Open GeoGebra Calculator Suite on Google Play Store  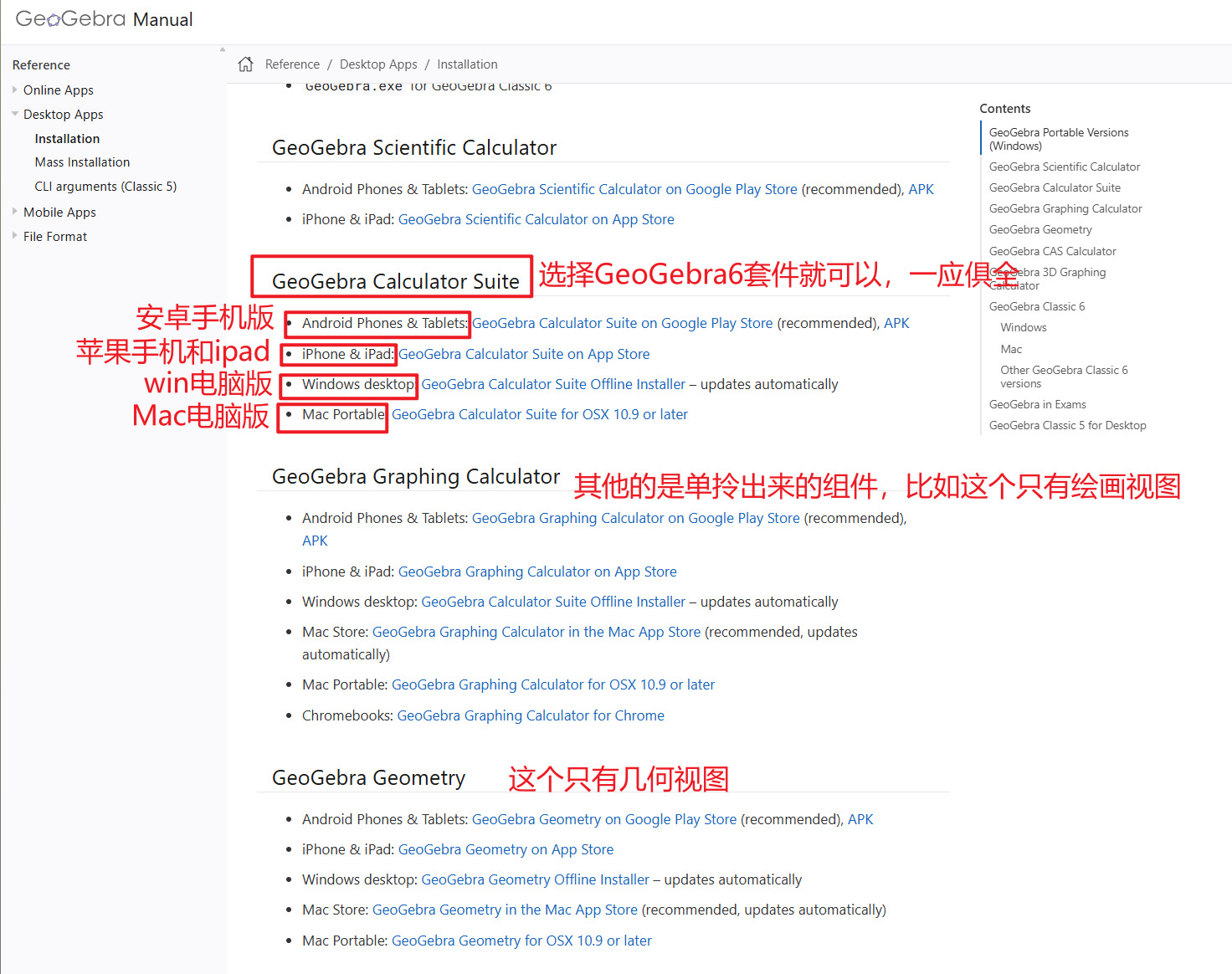click(623, 323)
